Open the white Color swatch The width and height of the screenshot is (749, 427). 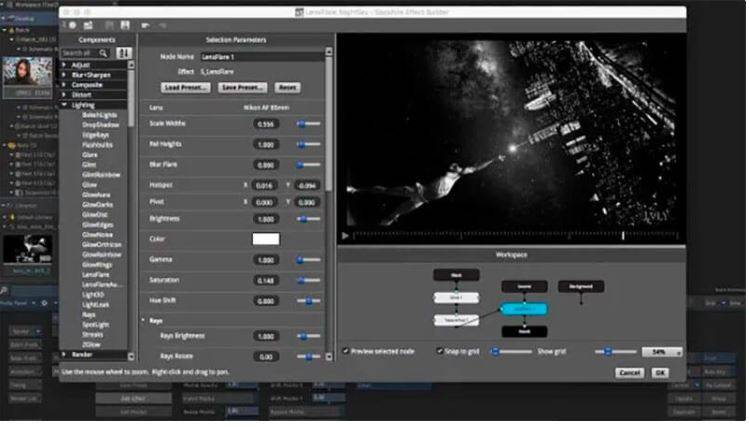coord(265,239)
